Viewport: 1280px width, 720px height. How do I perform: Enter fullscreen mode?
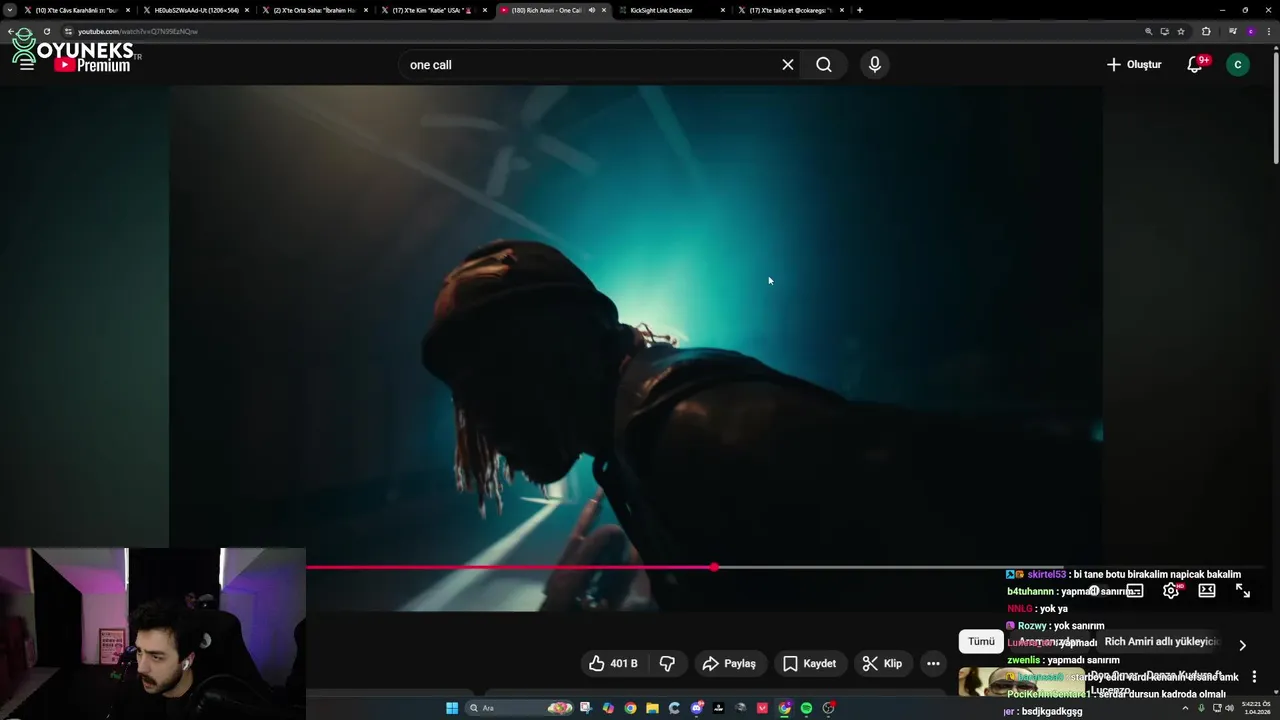pos(1243,591)
